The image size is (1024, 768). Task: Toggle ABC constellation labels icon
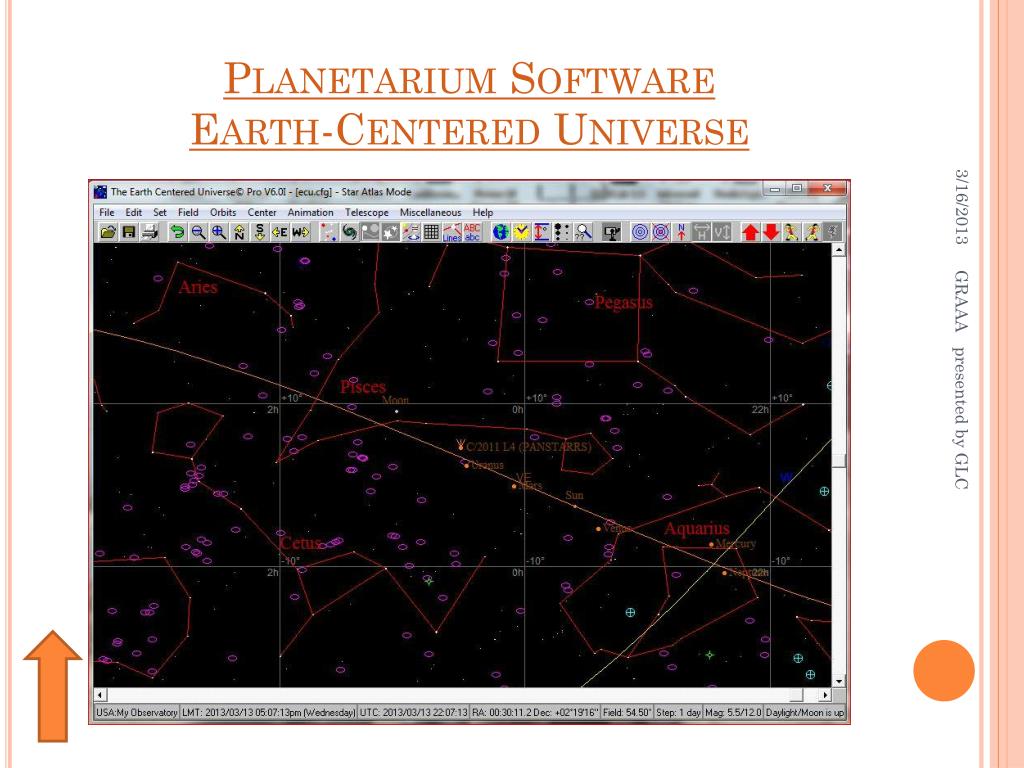pyautogui.click(x=472, y=232)
